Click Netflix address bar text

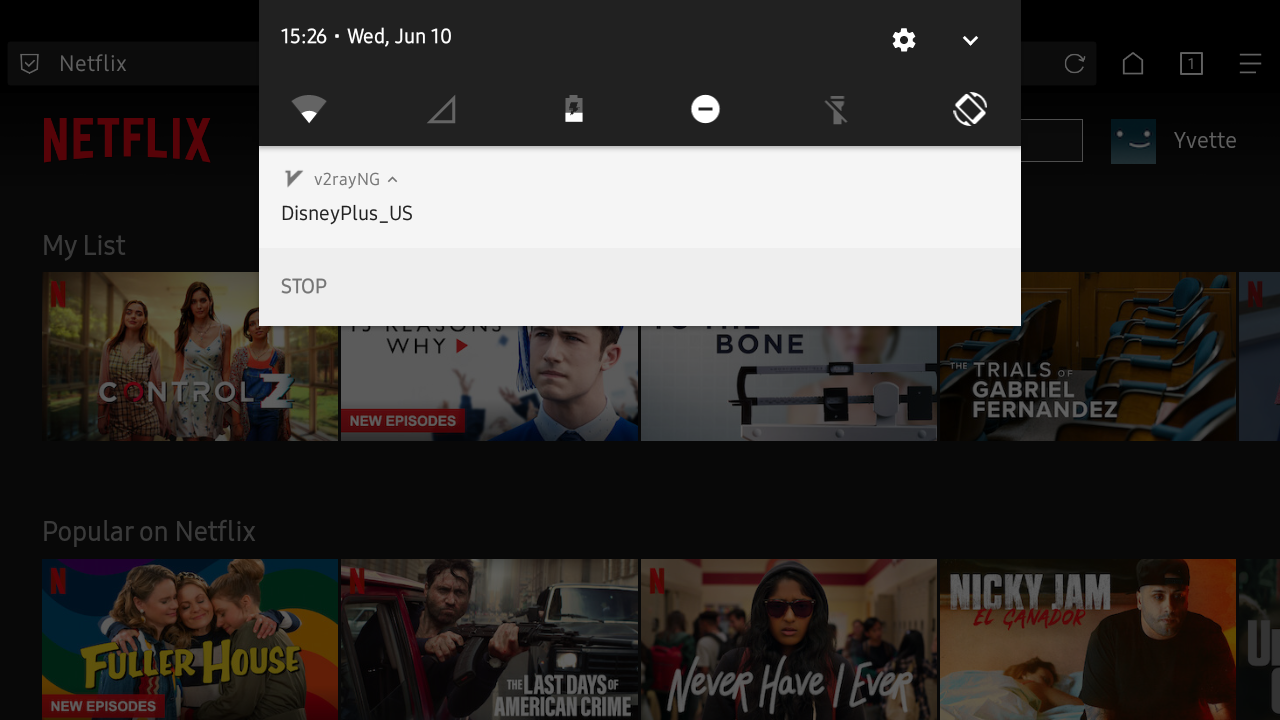pos(93,64)
